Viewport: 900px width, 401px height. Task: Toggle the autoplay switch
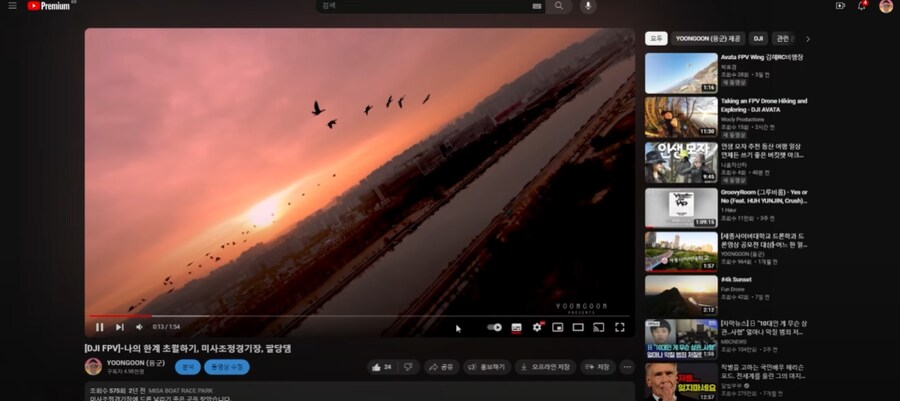tap(494, 327)
